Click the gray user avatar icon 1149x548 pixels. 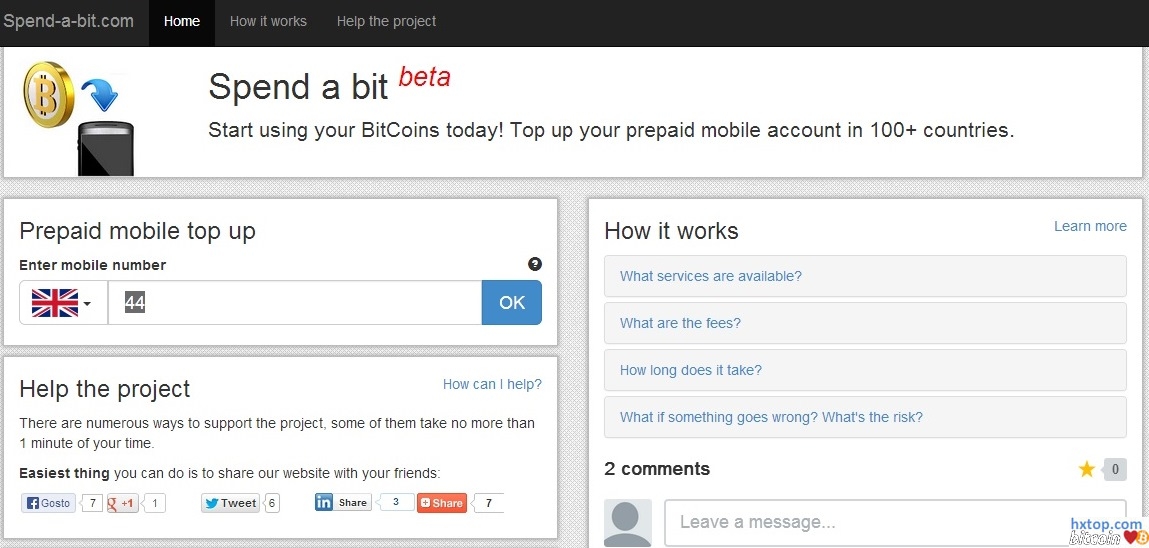click(x=628, y=522)
